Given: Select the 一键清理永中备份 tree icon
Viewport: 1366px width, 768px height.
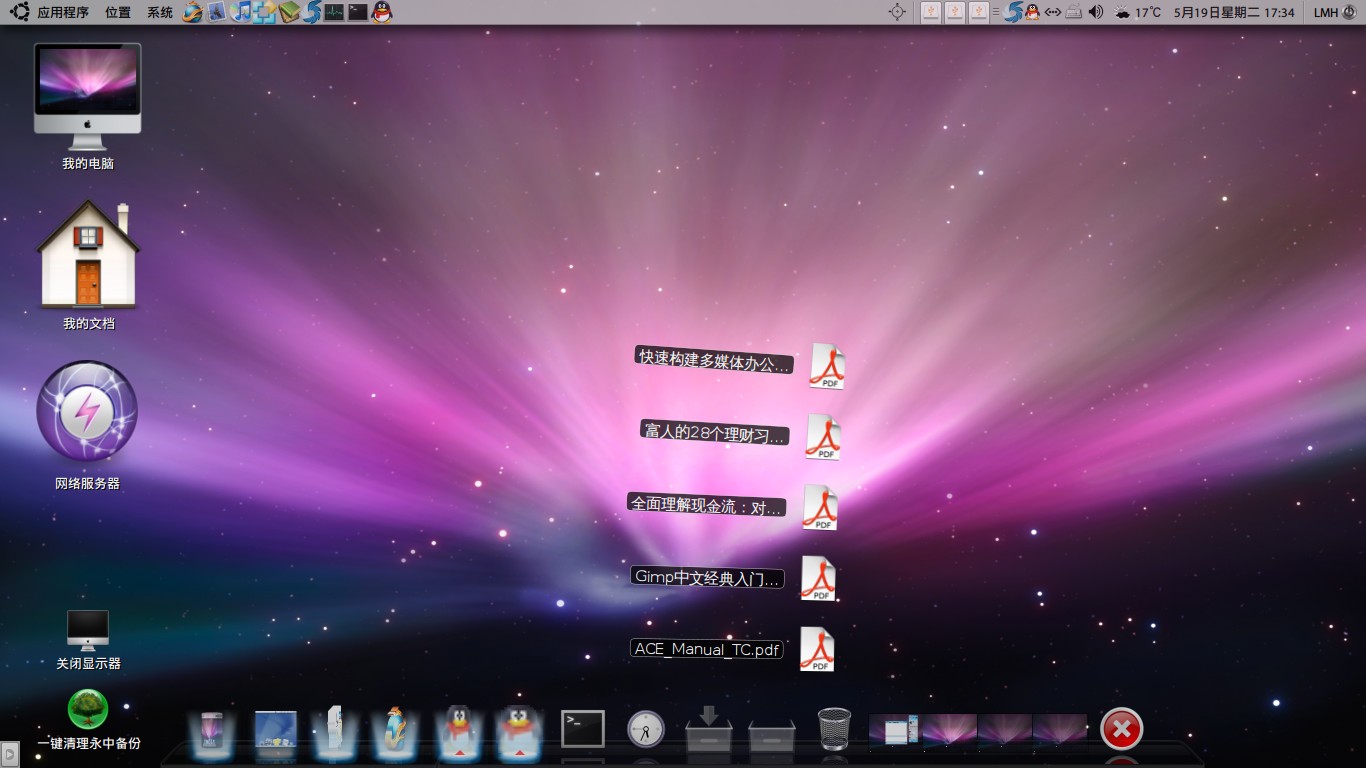Looking at the screenshot, I should 88,720.
